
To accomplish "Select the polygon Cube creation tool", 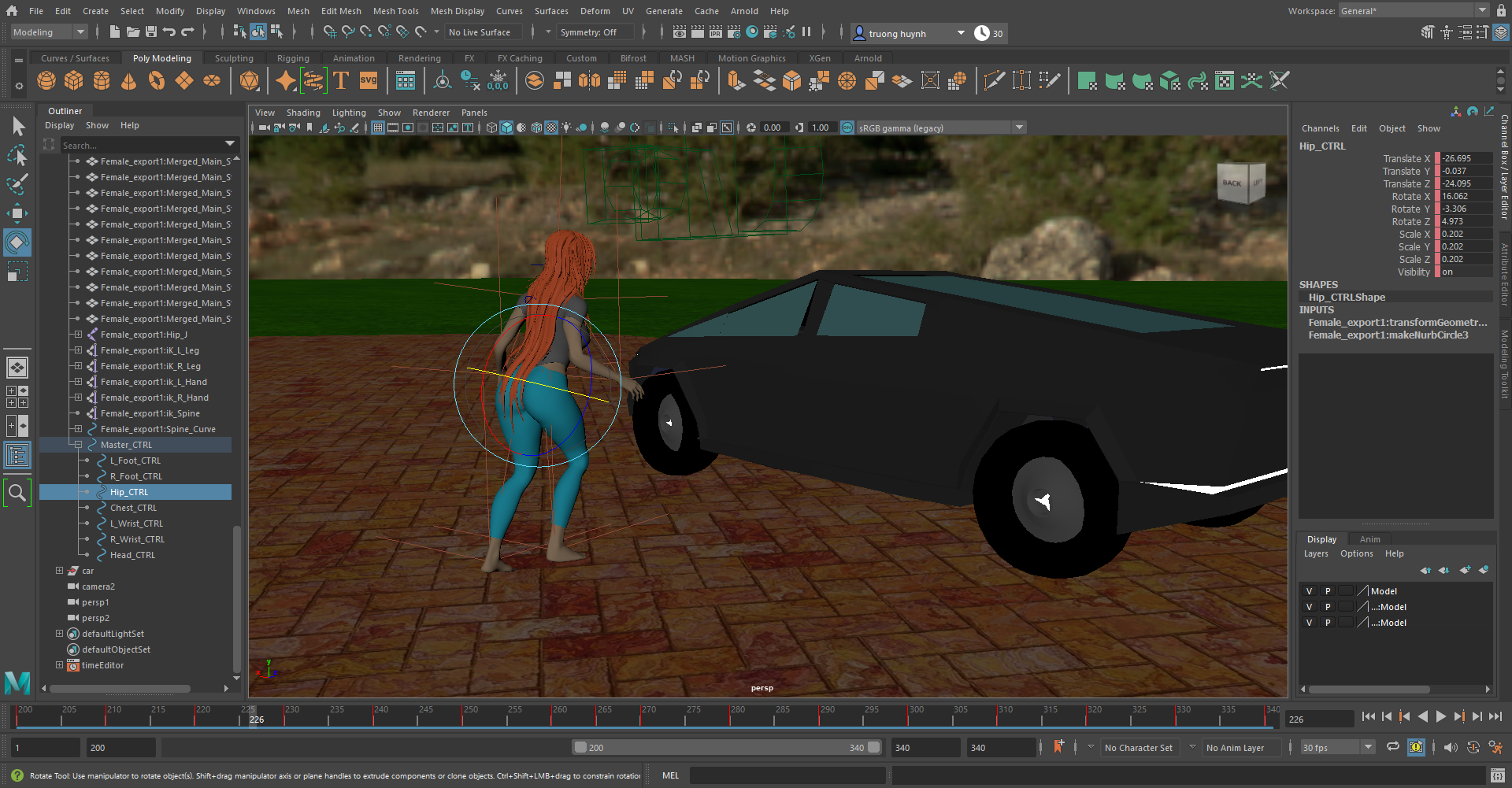I will 73,80.
